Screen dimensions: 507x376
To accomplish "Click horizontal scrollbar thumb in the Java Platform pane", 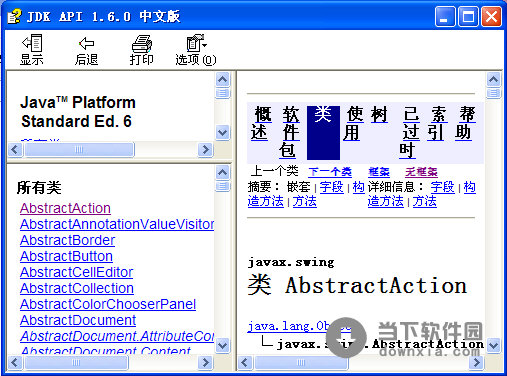I will tap(79, 149).
